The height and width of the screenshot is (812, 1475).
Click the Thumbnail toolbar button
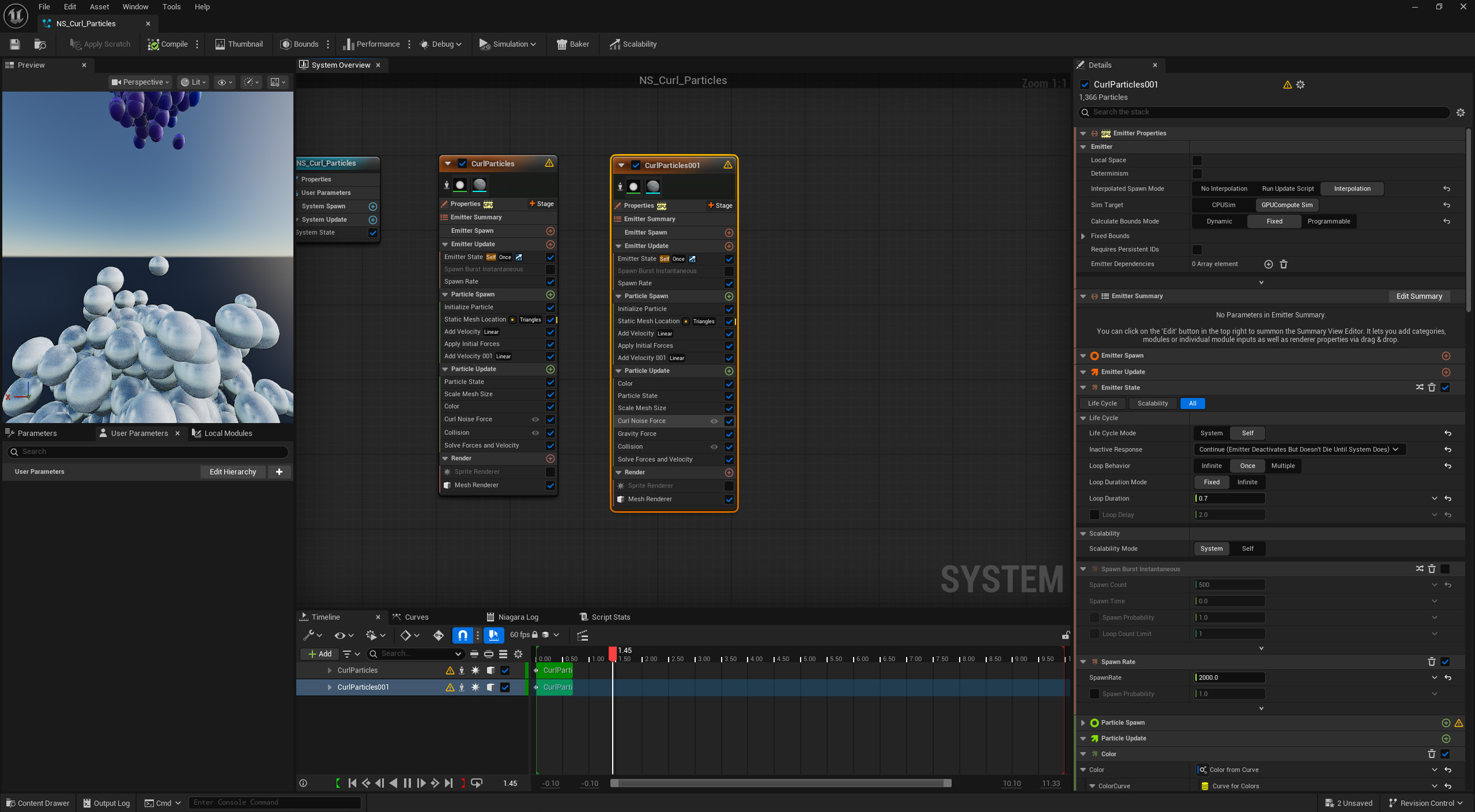click(239, 44)
